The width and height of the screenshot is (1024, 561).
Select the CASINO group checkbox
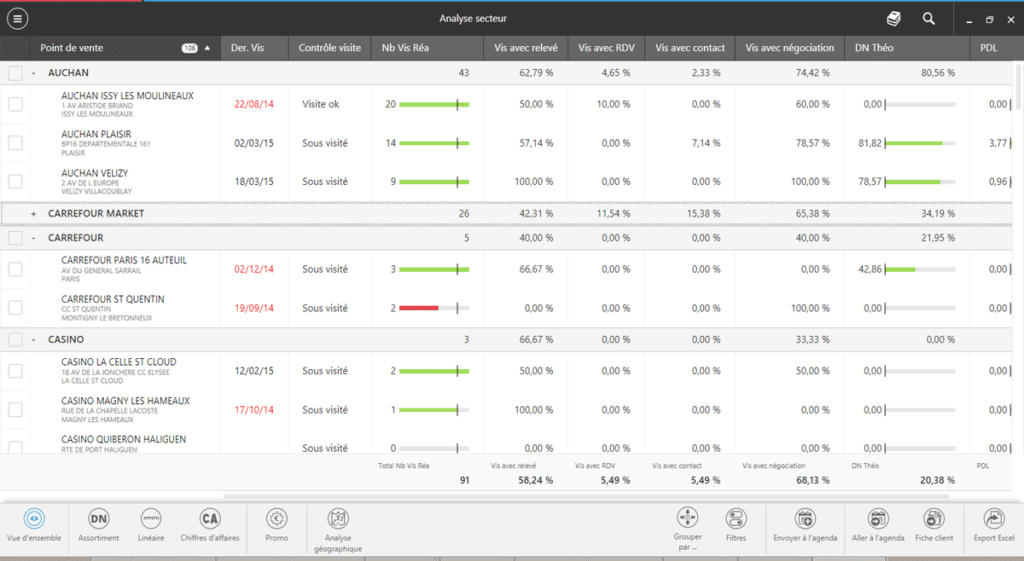point(15,340)
